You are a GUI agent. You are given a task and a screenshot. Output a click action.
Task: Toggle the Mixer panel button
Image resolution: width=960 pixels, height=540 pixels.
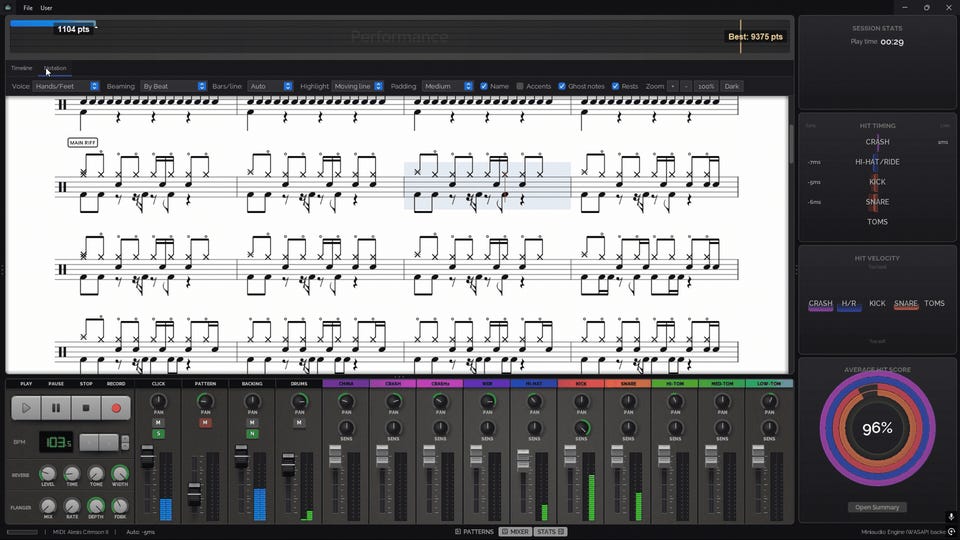coord(516,531)
